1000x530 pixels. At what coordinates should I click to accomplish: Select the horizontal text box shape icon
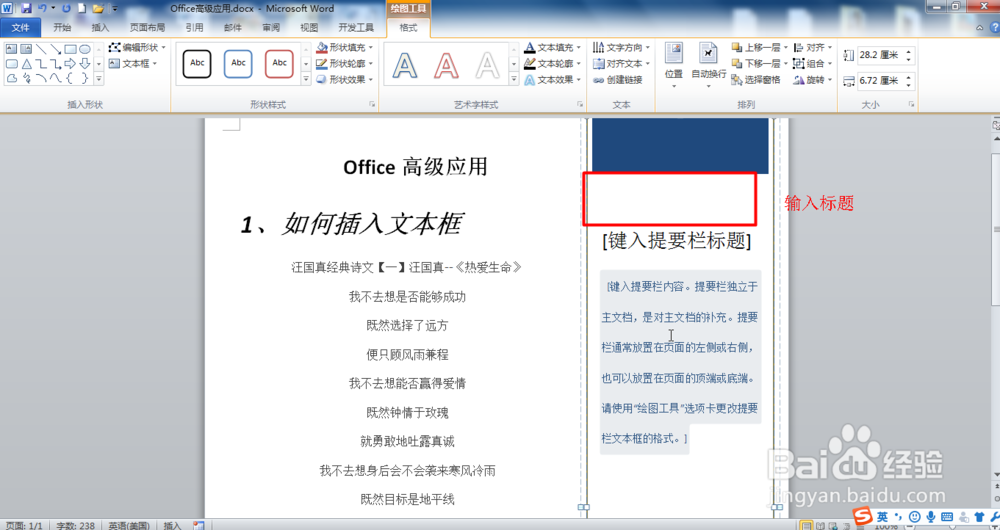point(11,49)
